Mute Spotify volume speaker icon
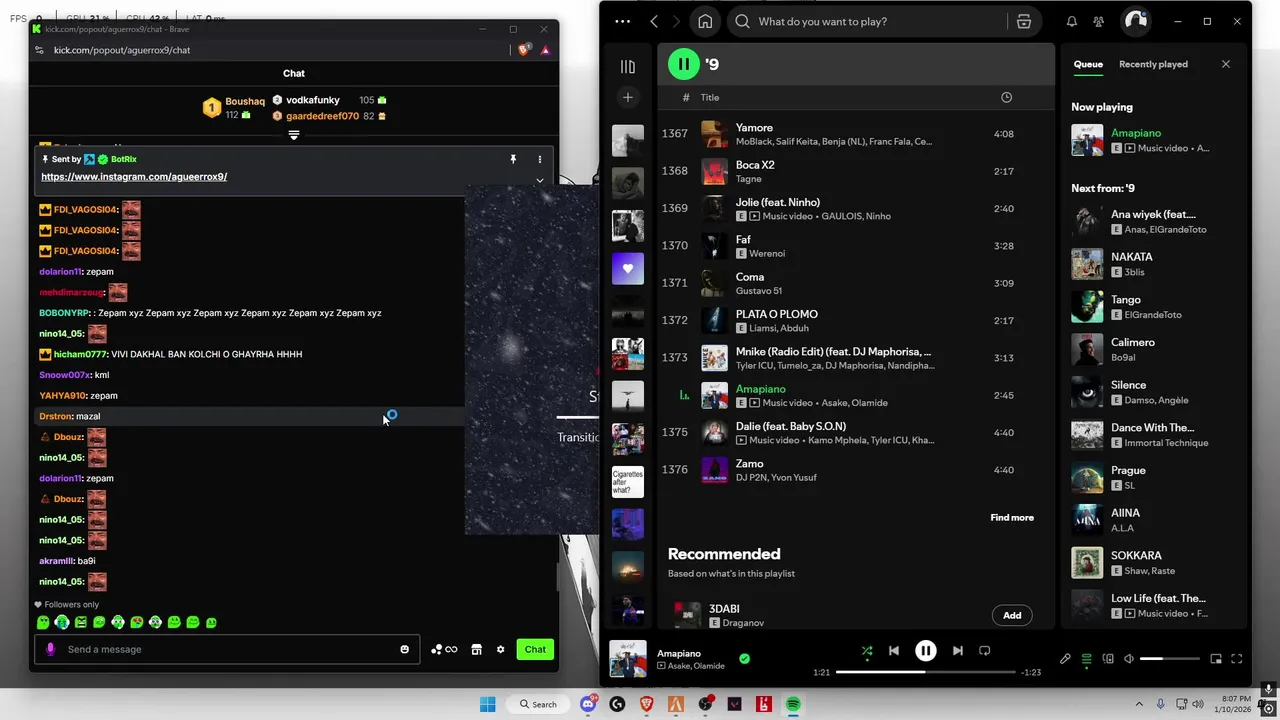1280x720 pixels. 1129,659
